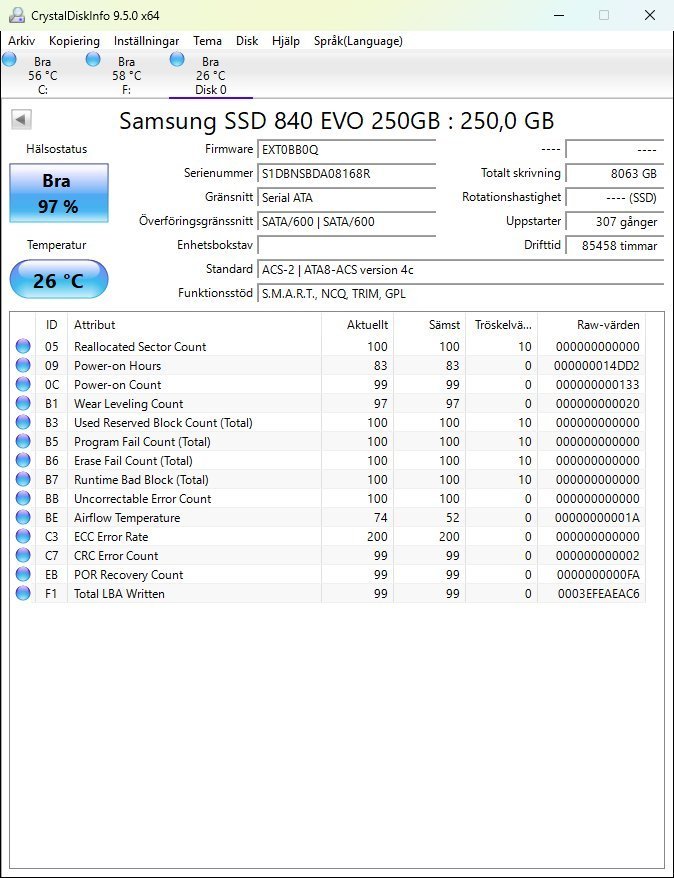Select the 'Wear Leveling Count' attribute name
Image resolution: width=674 pixels, height=878 pixels.
pos(129,404)
